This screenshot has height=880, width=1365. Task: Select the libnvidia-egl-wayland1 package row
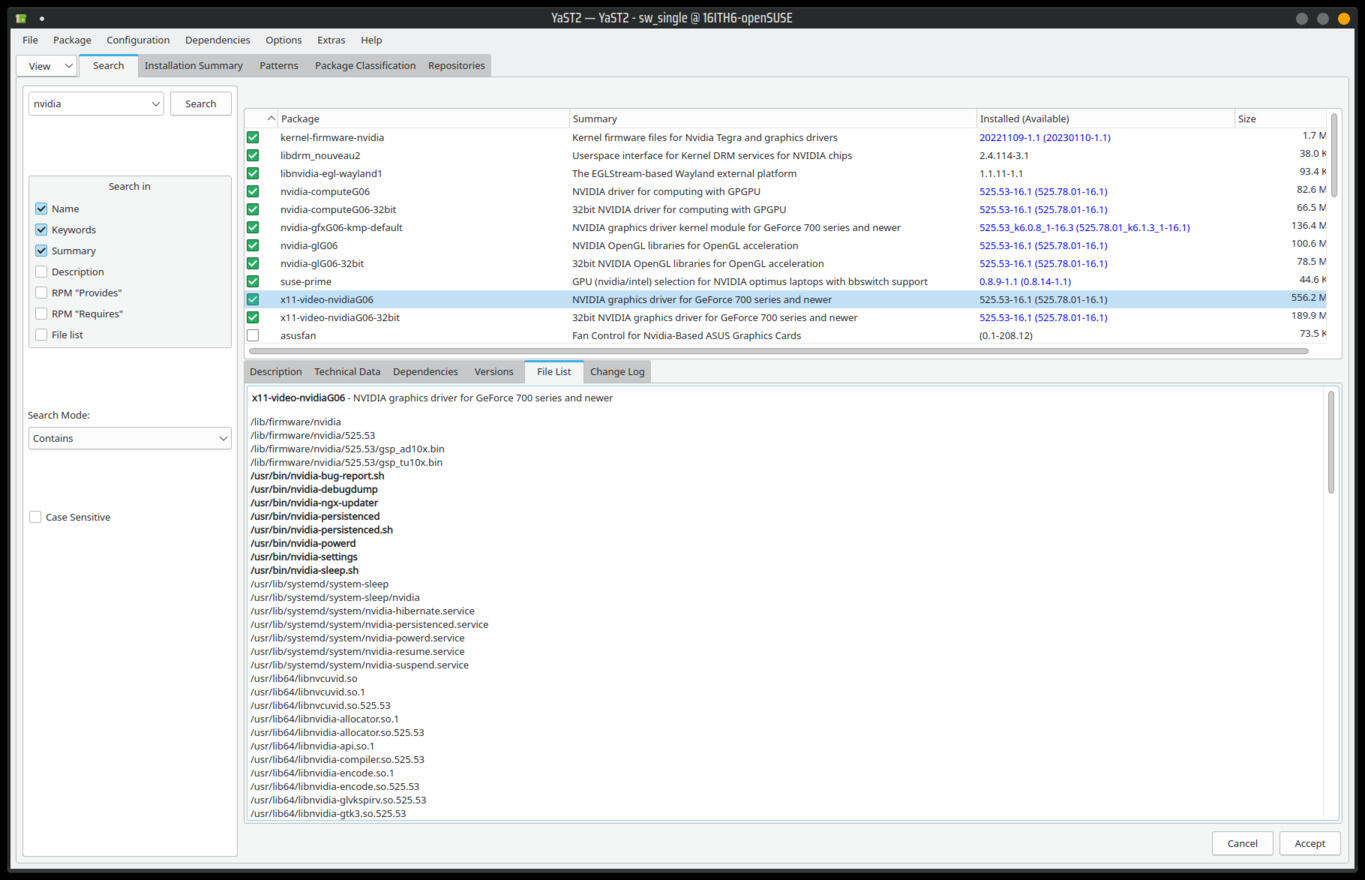click(786, 173)
